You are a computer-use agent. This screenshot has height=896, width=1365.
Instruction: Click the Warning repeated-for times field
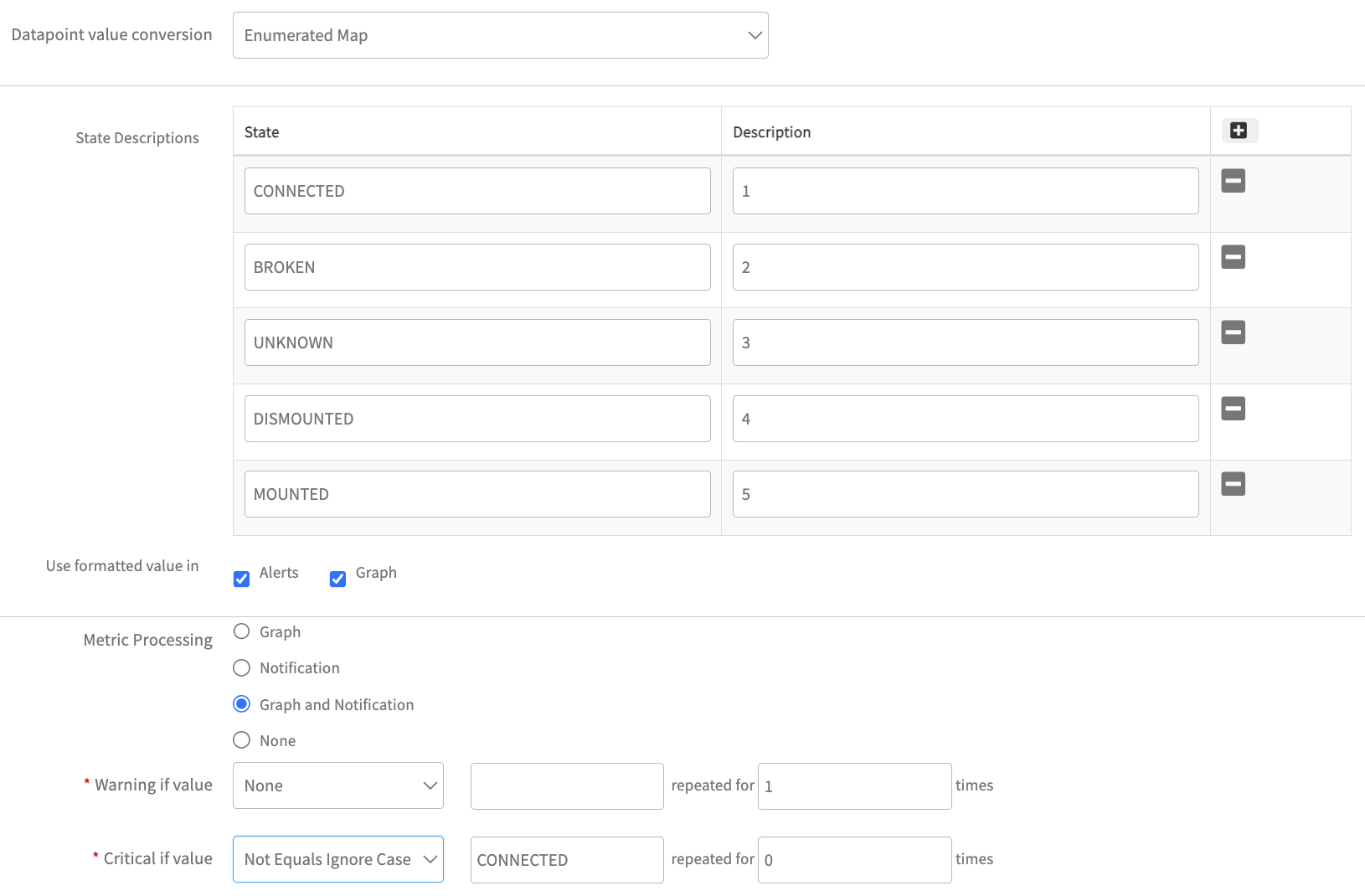tap(854, 786)
